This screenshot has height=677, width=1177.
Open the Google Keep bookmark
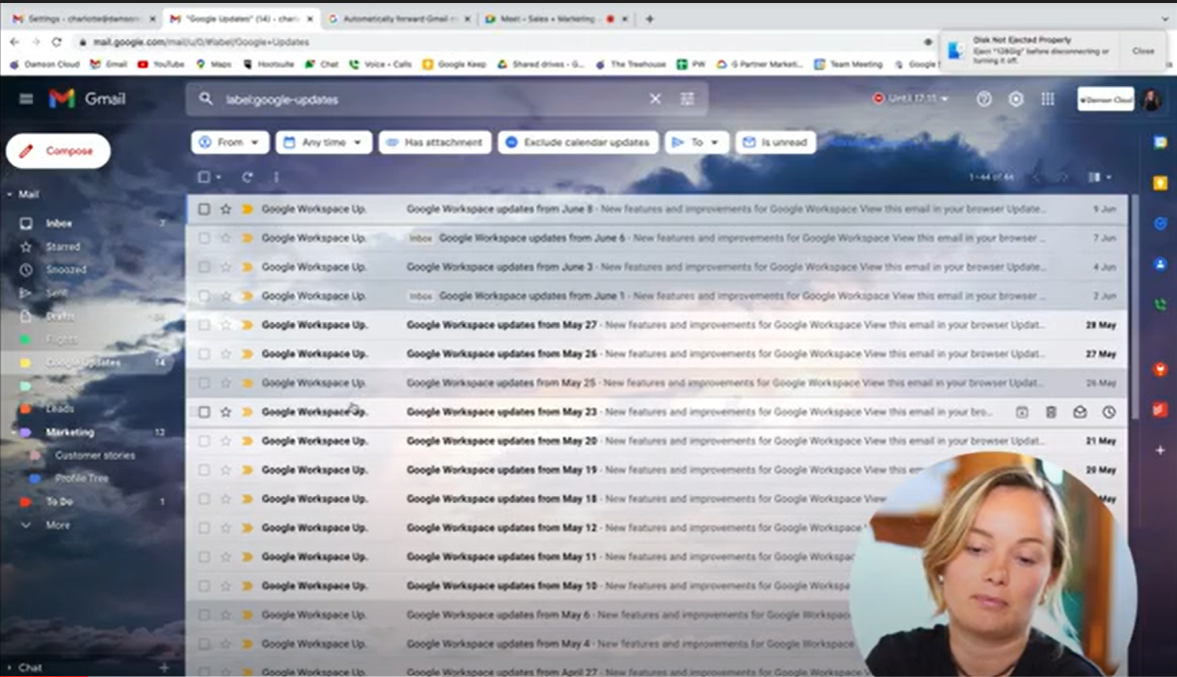[454, 65]
